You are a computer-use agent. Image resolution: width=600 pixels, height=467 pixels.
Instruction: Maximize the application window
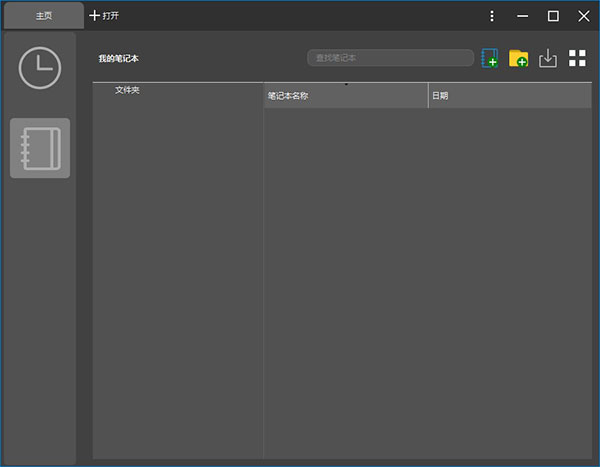pos(553,16)
